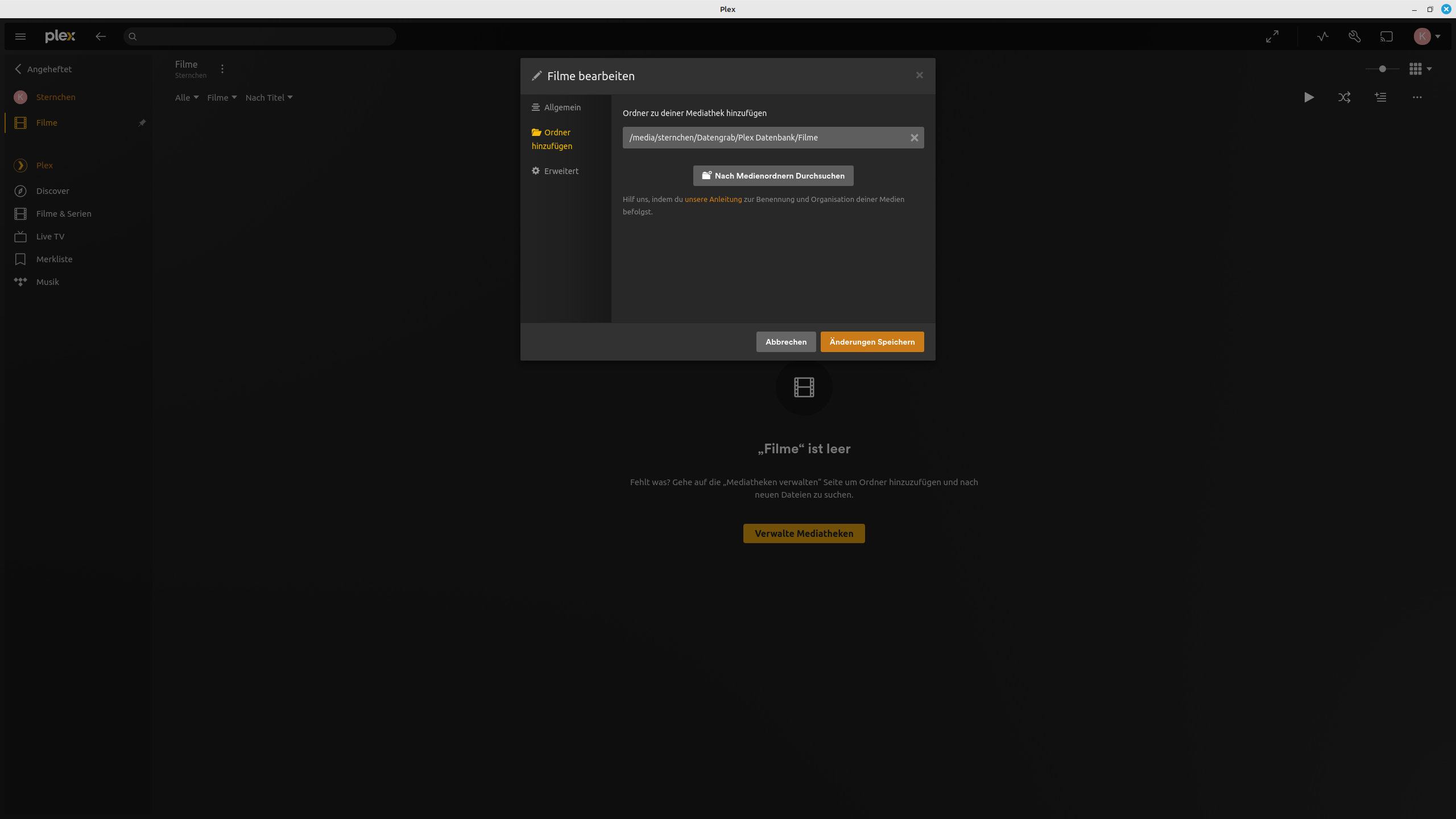The image size is (1456, 819).
Task: Click the Cast to device icon
Action: tap(1387, 36)
